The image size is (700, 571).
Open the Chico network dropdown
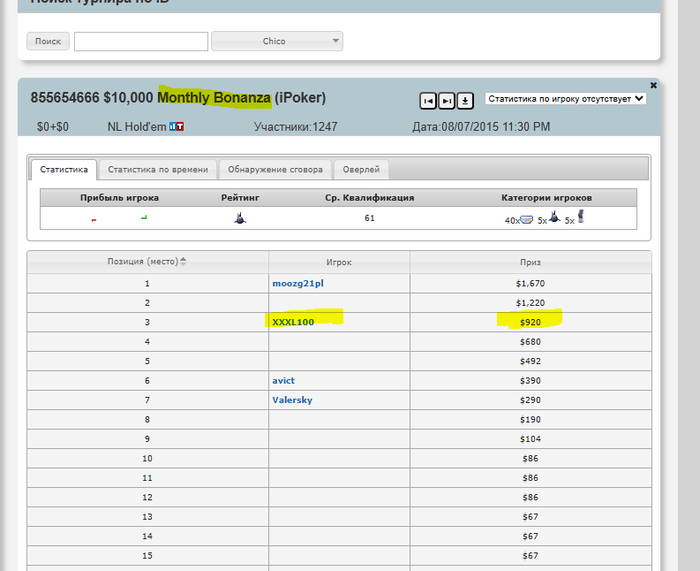[277, 41]
